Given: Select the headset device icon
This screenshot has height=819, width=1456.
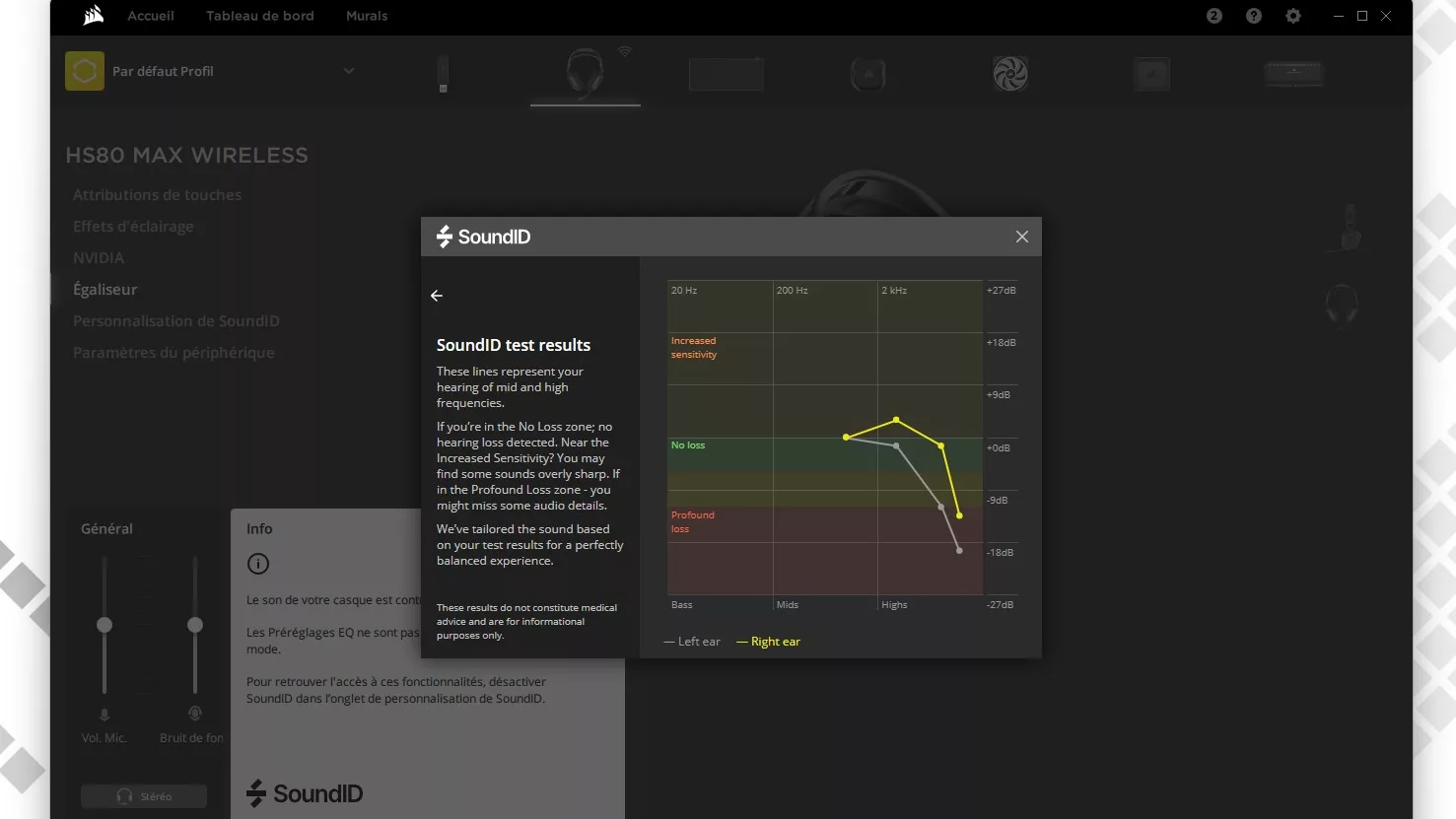Looking at the screenshot, I should coord(586,74).
